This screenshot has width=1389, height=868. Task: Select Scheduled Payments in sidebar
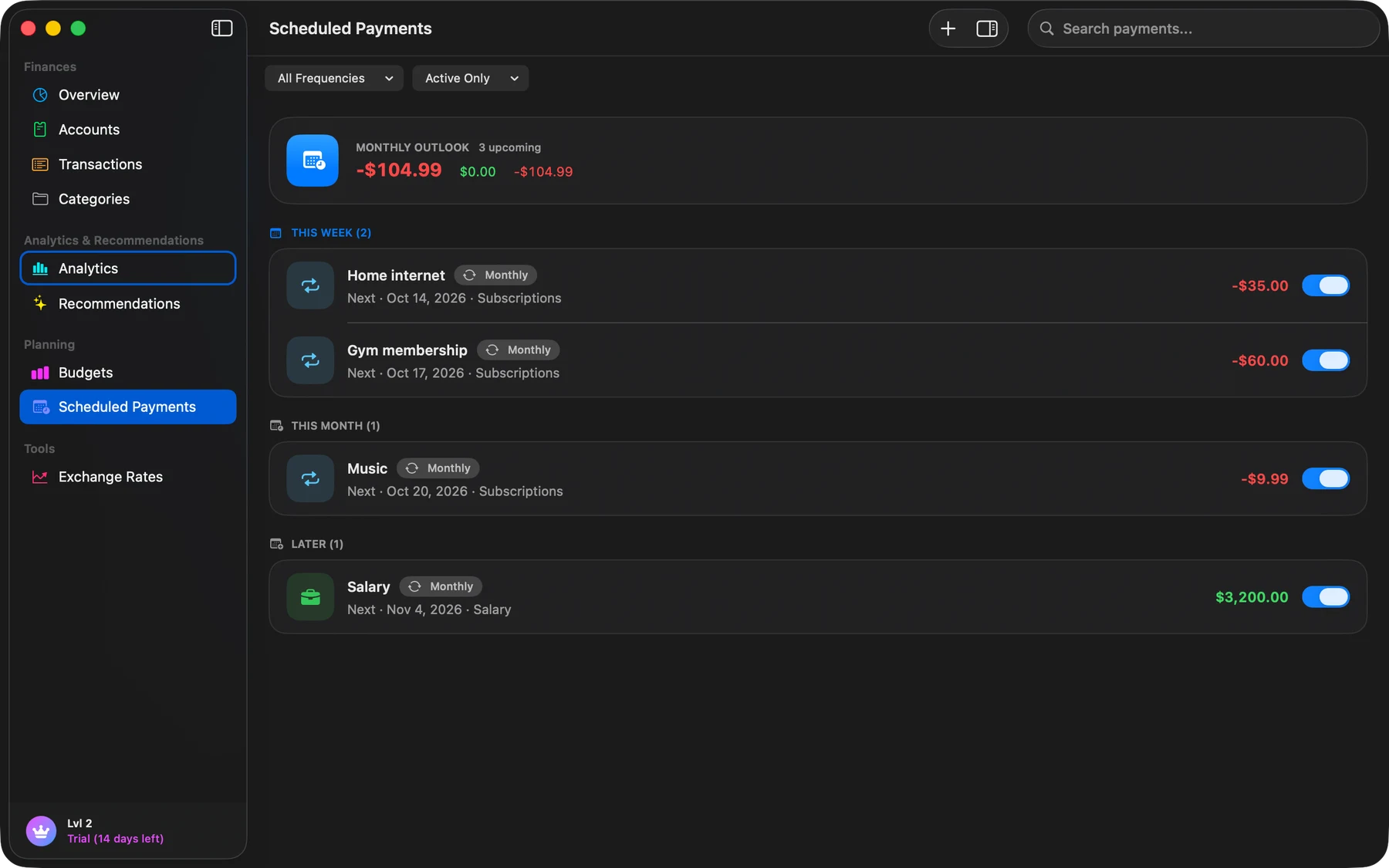tap(128, 407)
